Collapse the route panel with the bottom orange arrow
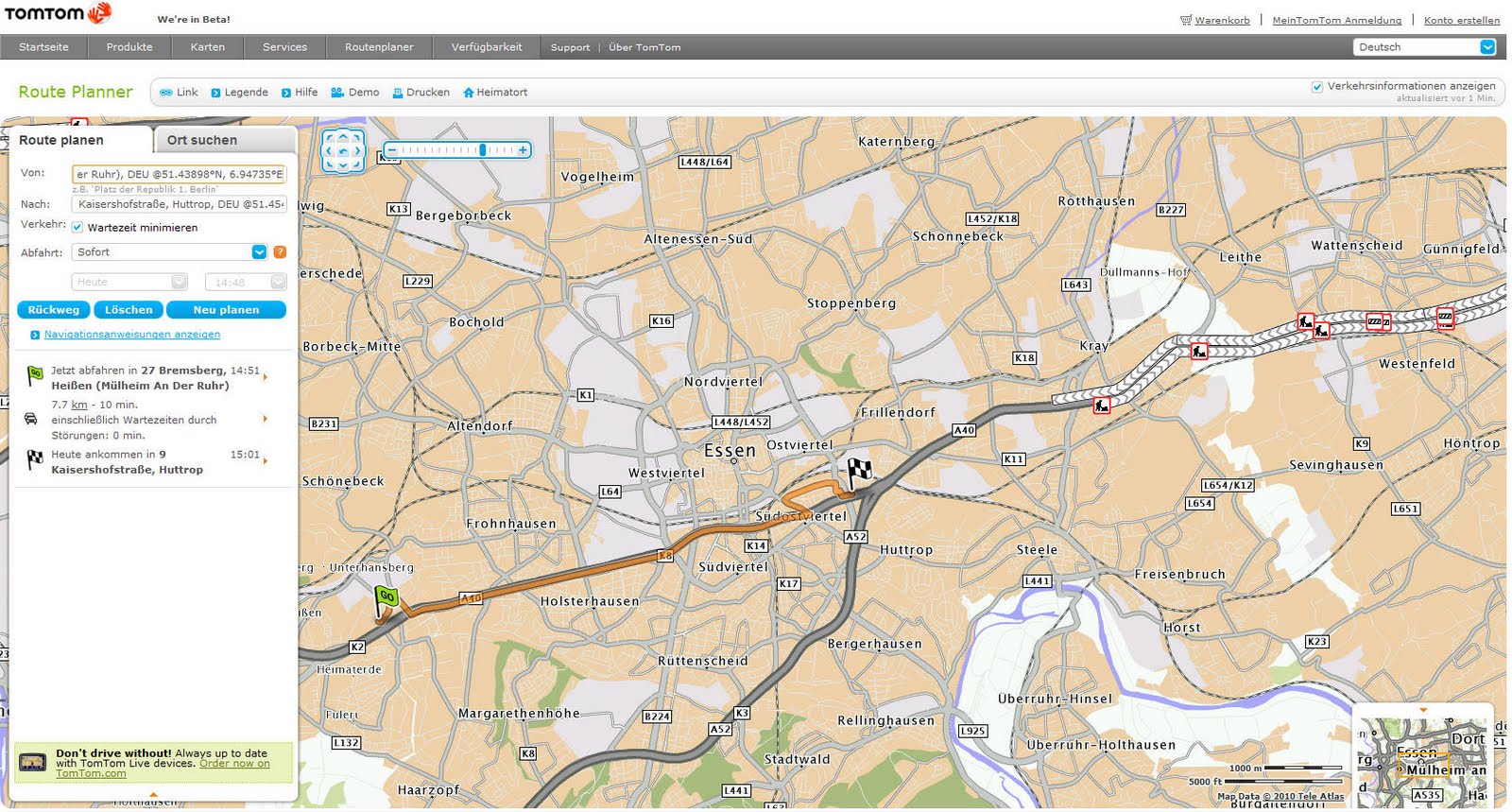 point(154,794)
